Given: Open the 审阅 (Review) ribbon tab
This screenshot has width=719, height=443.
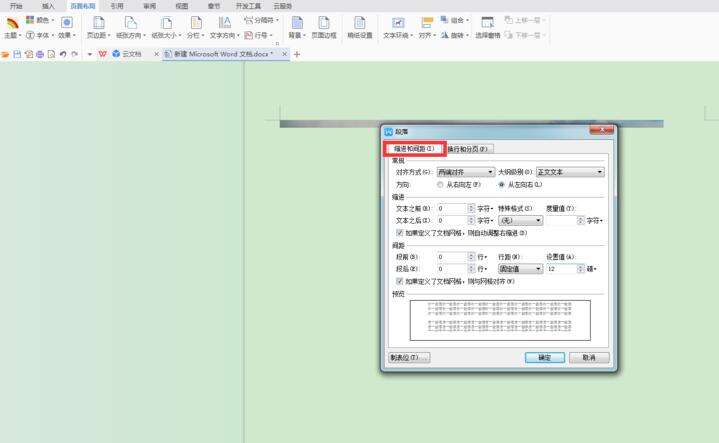Looking at the screenshot, I should tap(149, 6).
